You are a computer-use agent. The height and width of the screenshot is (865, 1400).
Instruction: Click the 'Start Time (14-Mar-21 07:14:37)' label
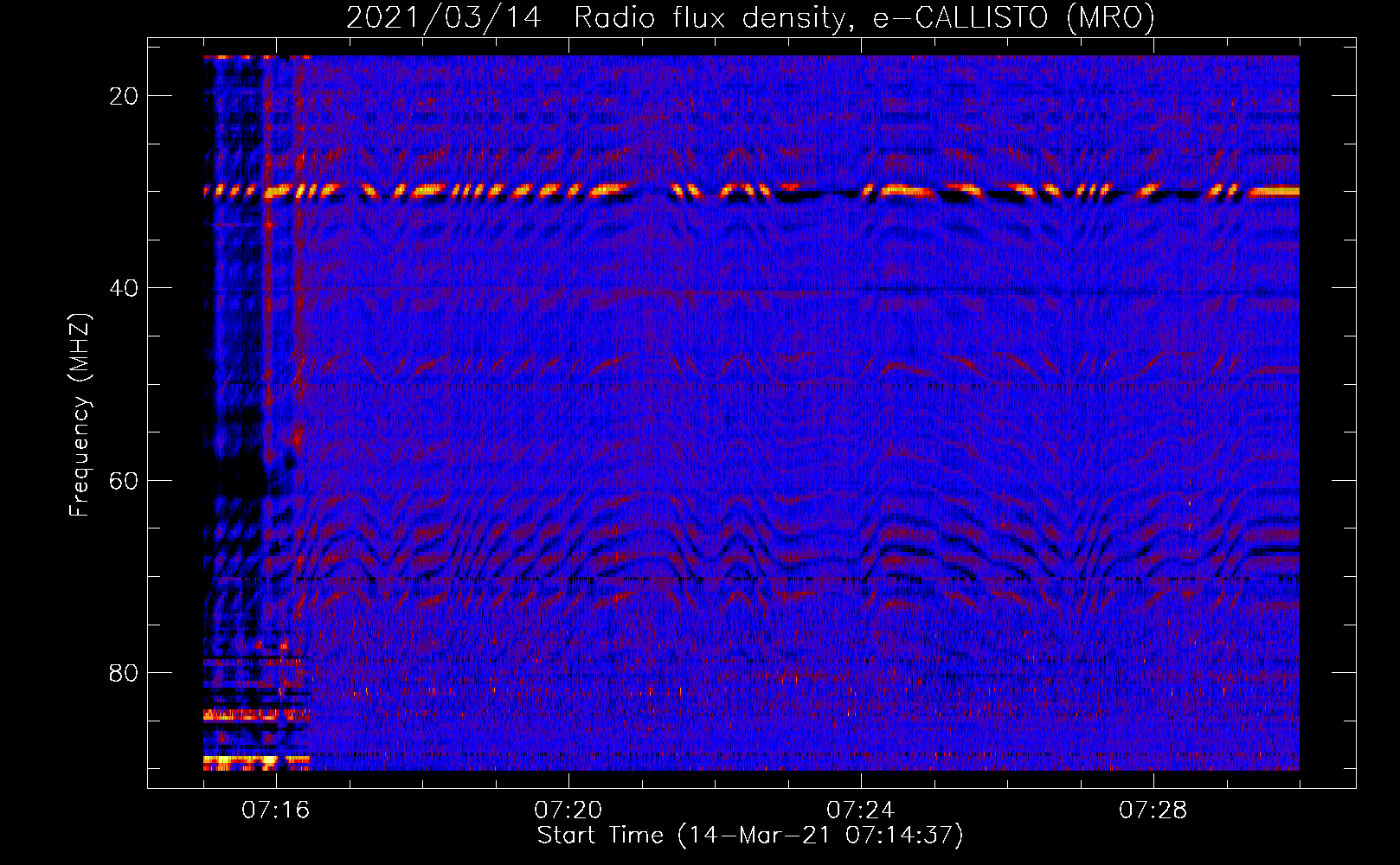pyautogui.click(x=750, y=836)
